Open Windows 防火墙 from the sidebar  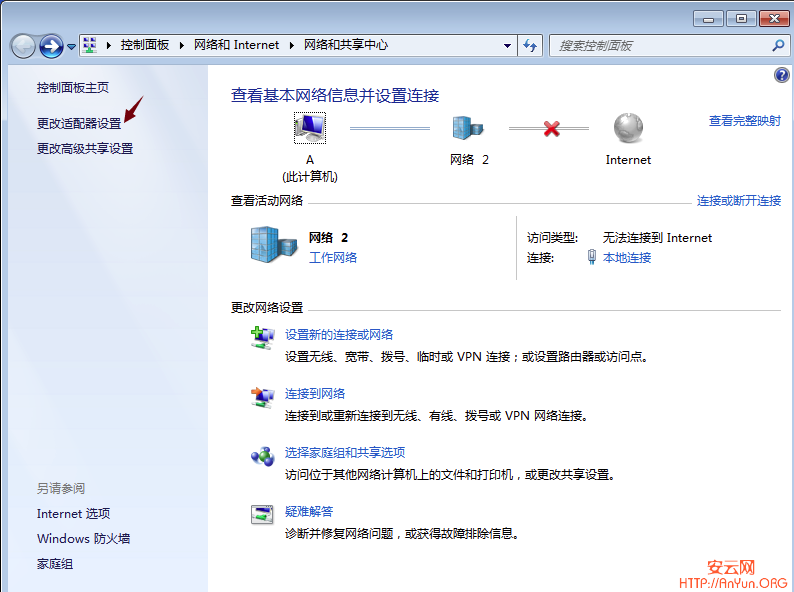tap(83, 538)
